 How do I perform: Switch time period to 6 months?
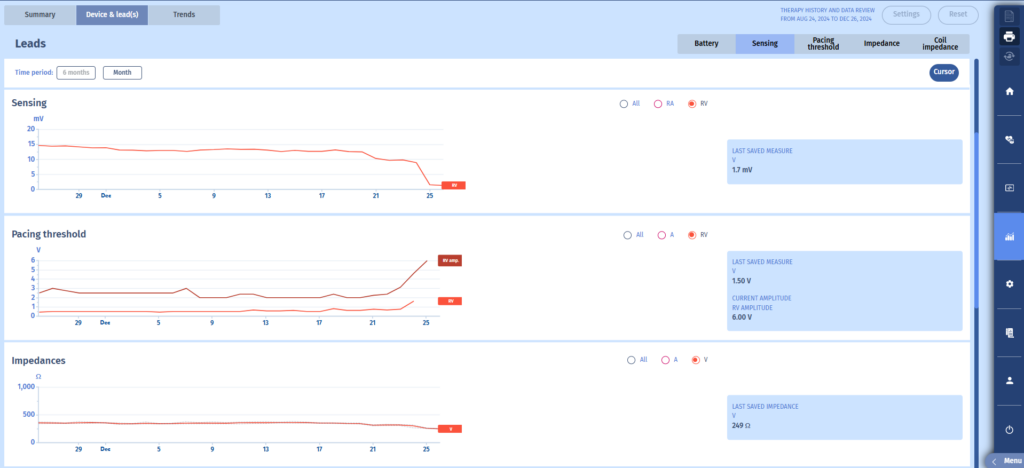pyautogui.click(x=75, y=73)
